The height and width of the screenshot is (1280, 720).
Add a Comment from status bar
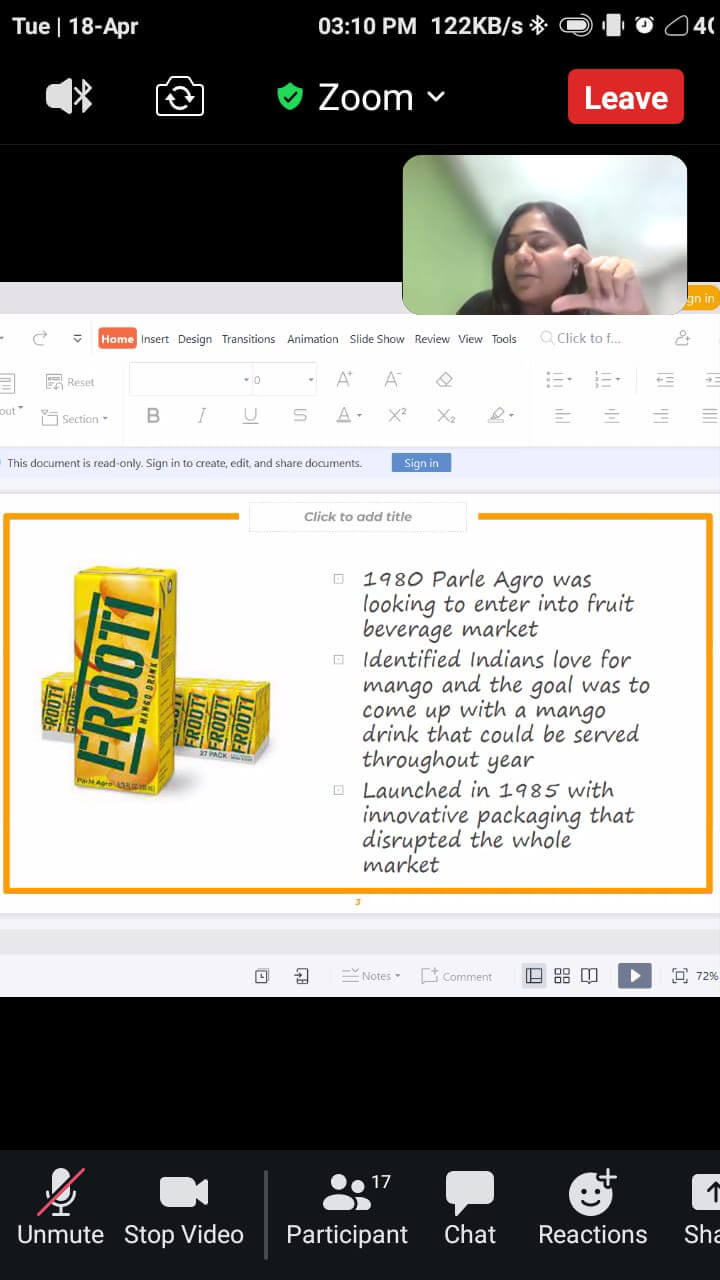[457, 976]
